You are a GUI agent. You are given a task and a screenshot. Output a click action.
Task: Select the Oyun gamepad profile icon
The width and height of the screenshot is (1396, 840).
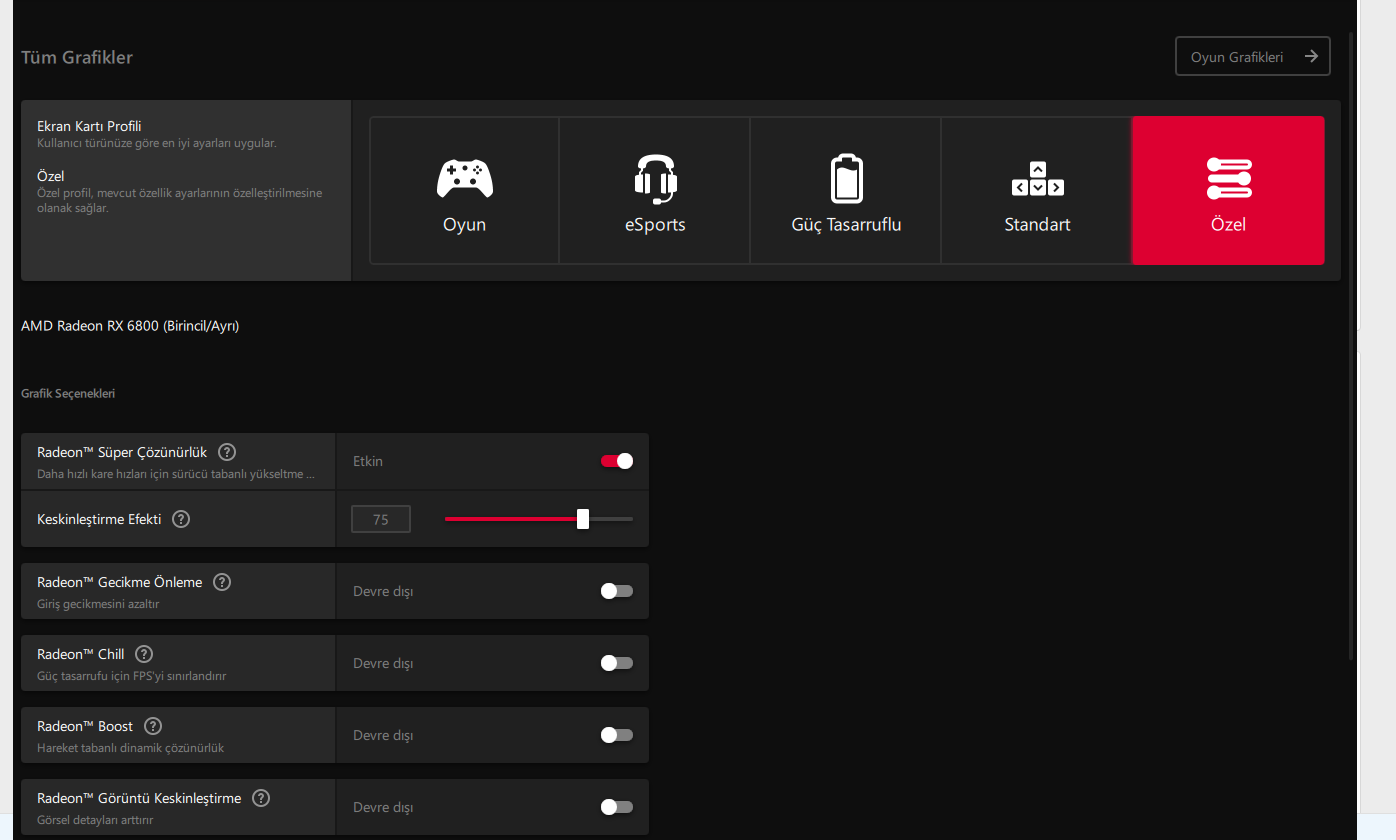coord(465,178)
